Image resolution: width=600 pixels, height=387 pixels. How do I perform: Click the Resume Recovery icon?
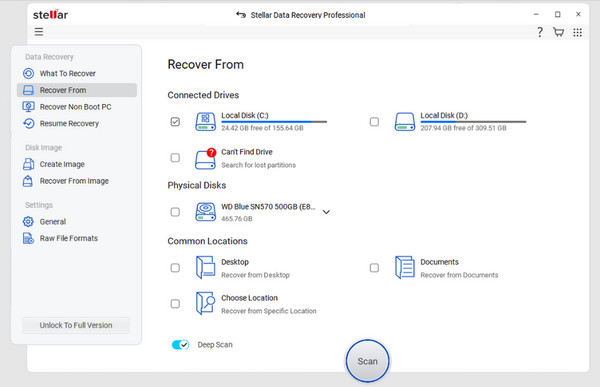click(x=28, y=123)
